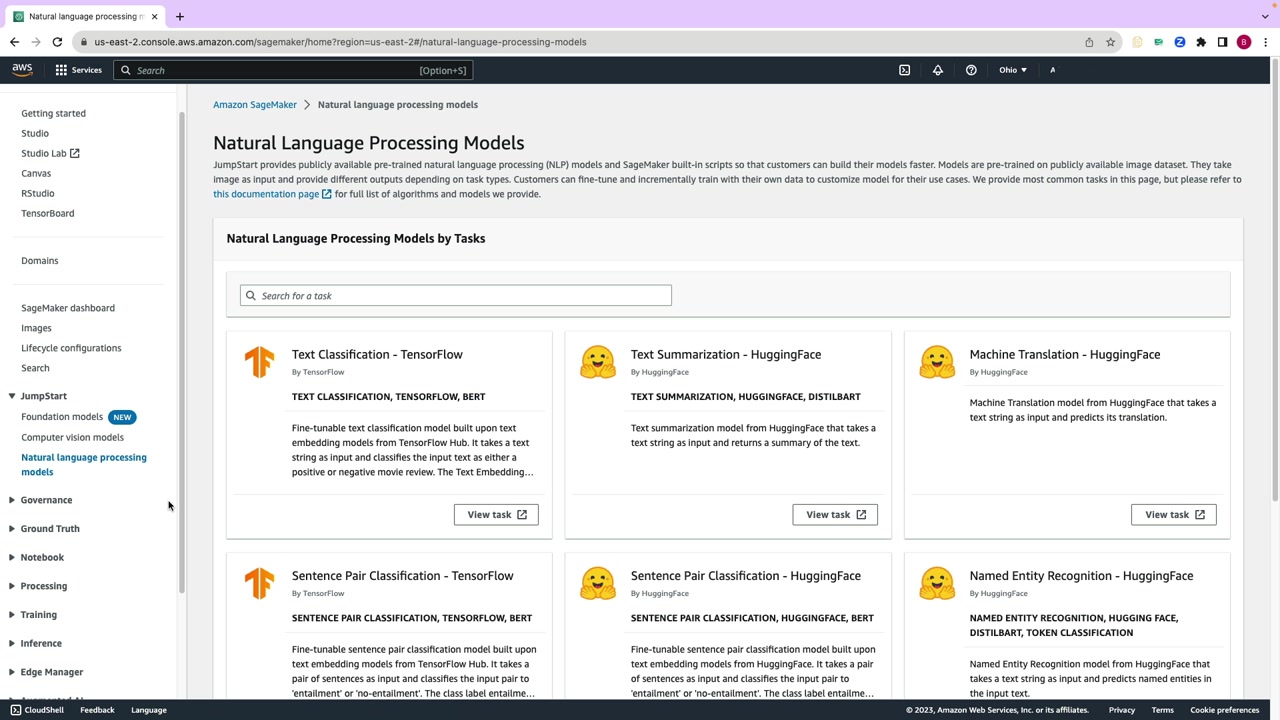
Task: Open the browser extensions puzzle icon
Action: [x=1201, y=42]
